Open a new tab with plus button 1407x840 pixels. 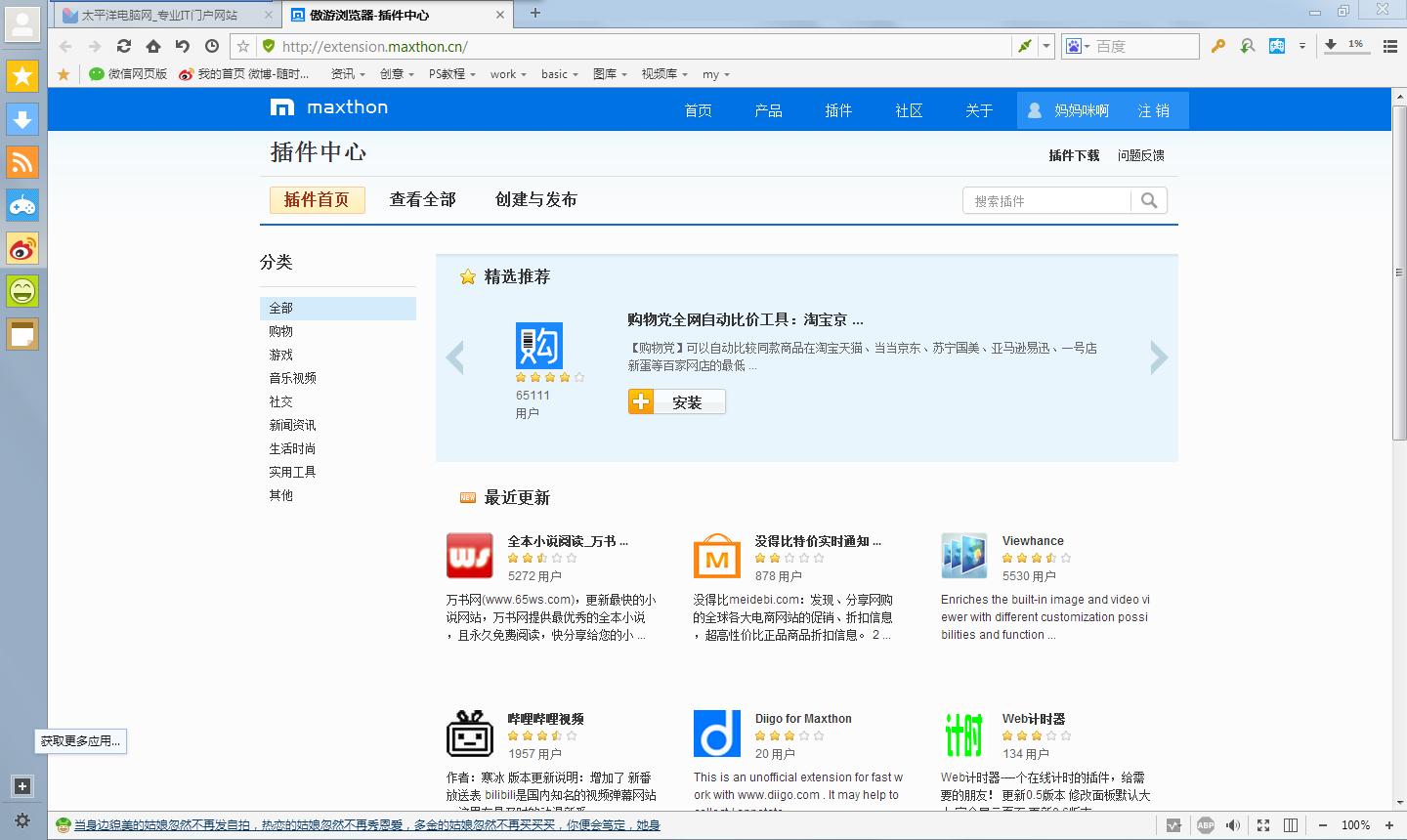[534, 13]
